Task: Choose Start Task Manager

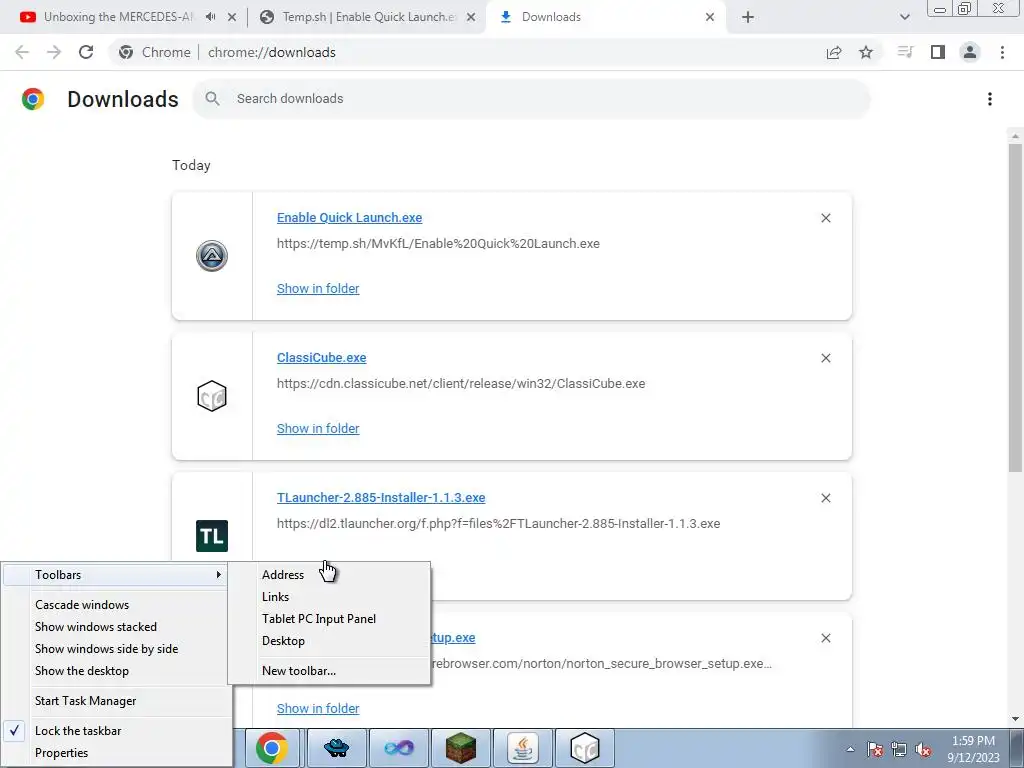Action: 118,701
